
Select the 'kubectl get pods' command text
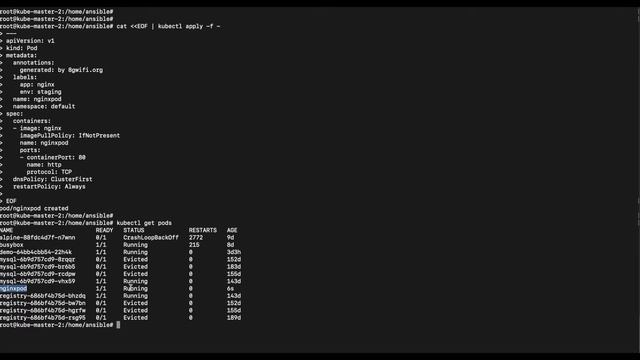(144, 223)
